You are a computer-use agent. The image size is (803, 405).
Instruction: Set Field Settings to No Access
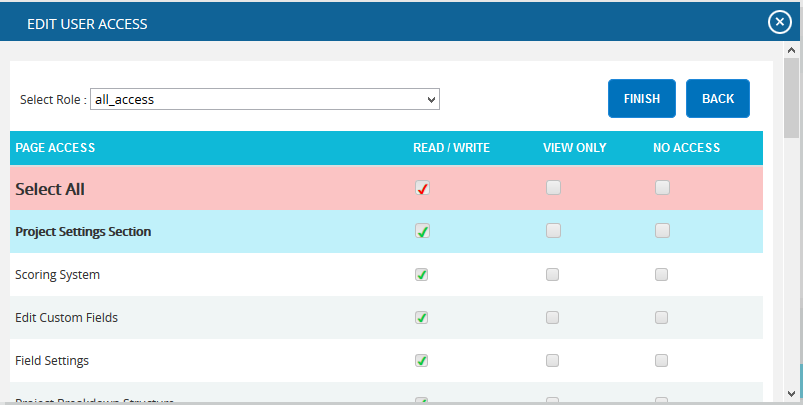tap(661, 360)
